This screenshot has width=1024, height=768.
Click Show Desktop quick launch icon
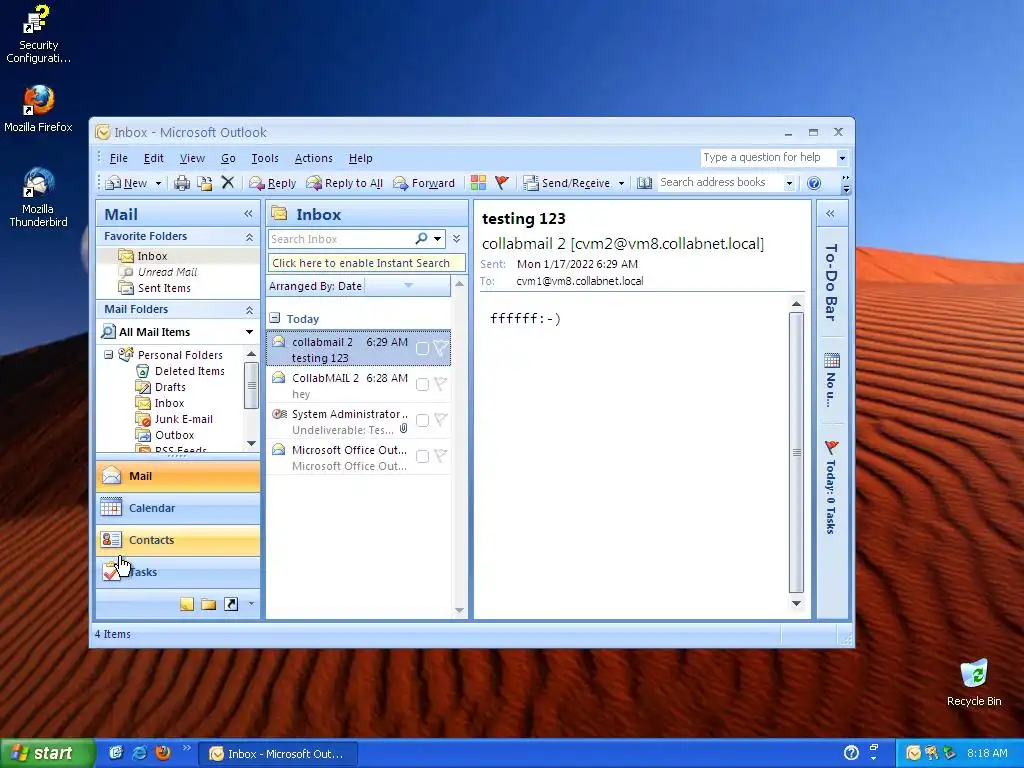tap(116, 753)
